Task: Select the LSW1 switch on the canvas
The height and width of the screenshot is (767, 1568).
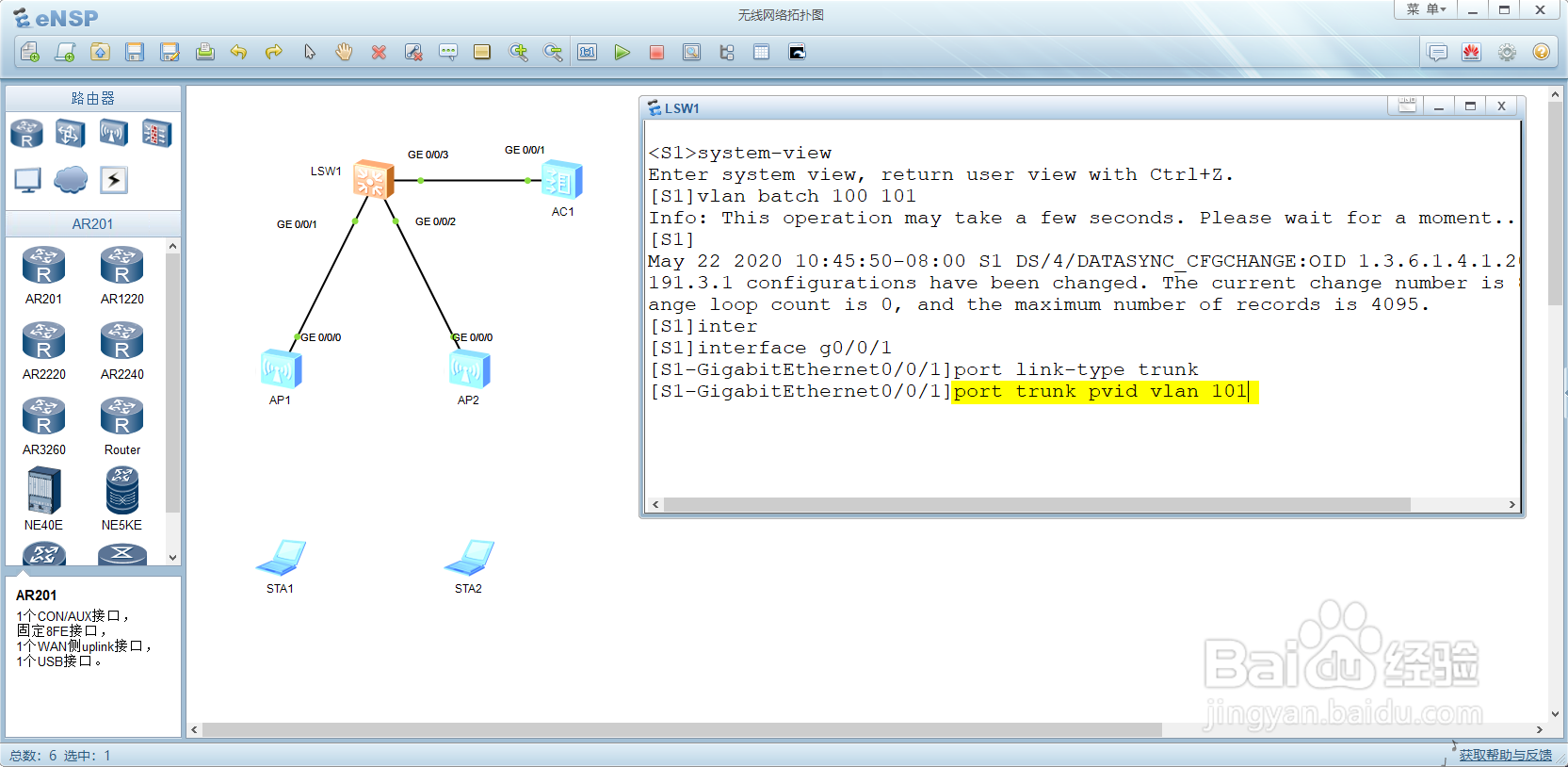Action: [373, 179]
